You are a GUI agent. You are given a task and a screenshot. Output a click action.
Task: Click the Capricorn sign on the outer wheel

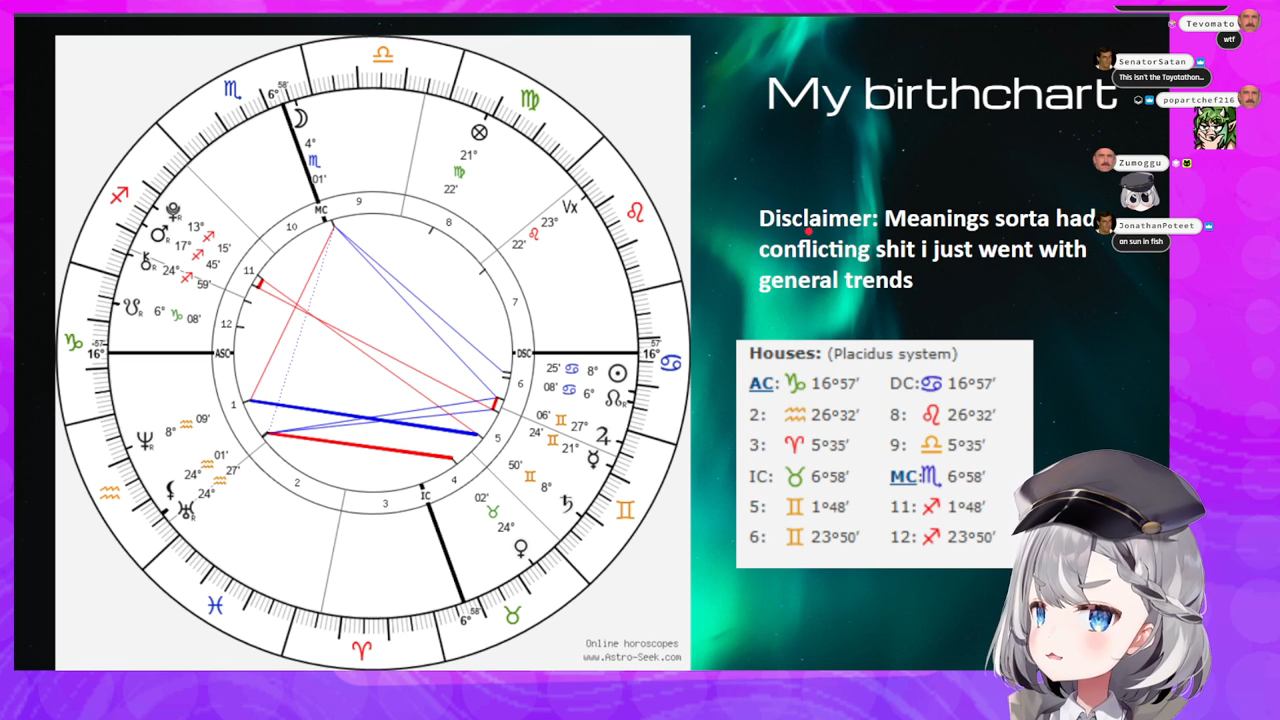(73, 342)
